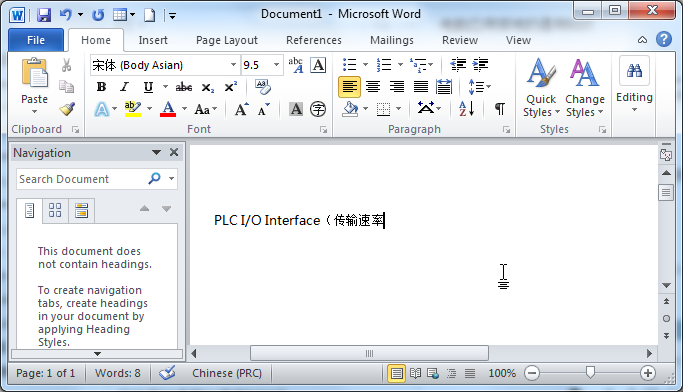Undo the last action
Screen dimensions: 683x392
coord(66,15)
